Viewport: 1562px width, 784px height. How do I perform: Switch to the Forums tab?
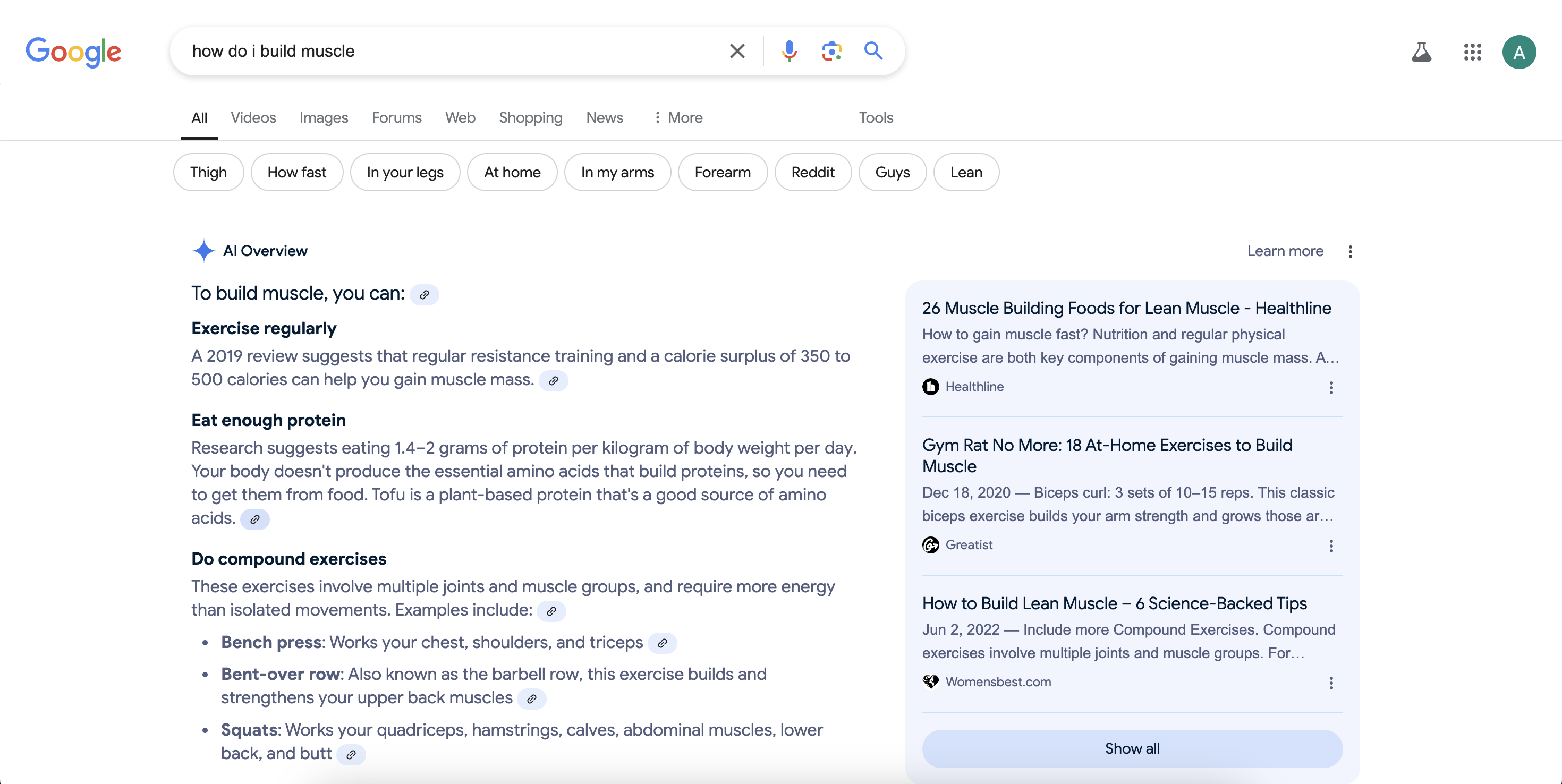pyautogui.click(x=396, y=117)
